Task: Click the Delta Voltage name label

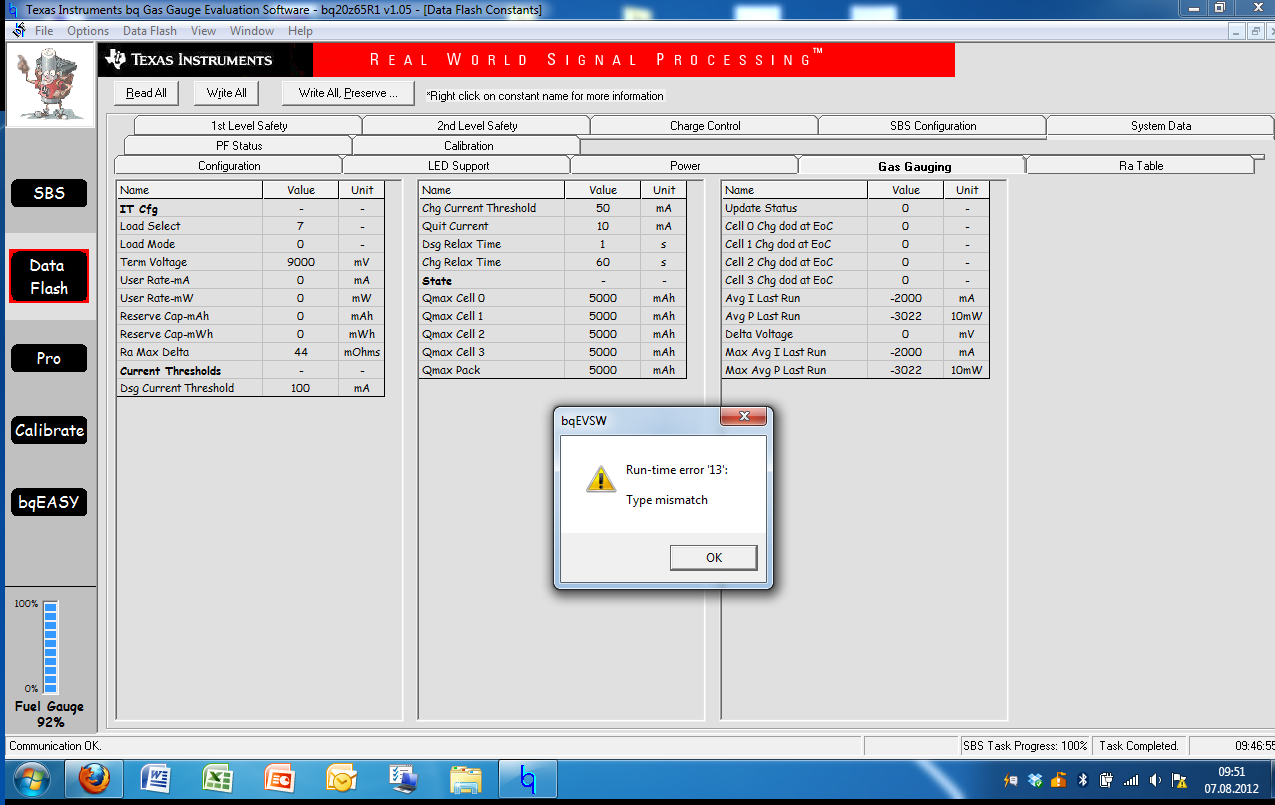Action: pos(759,334)
